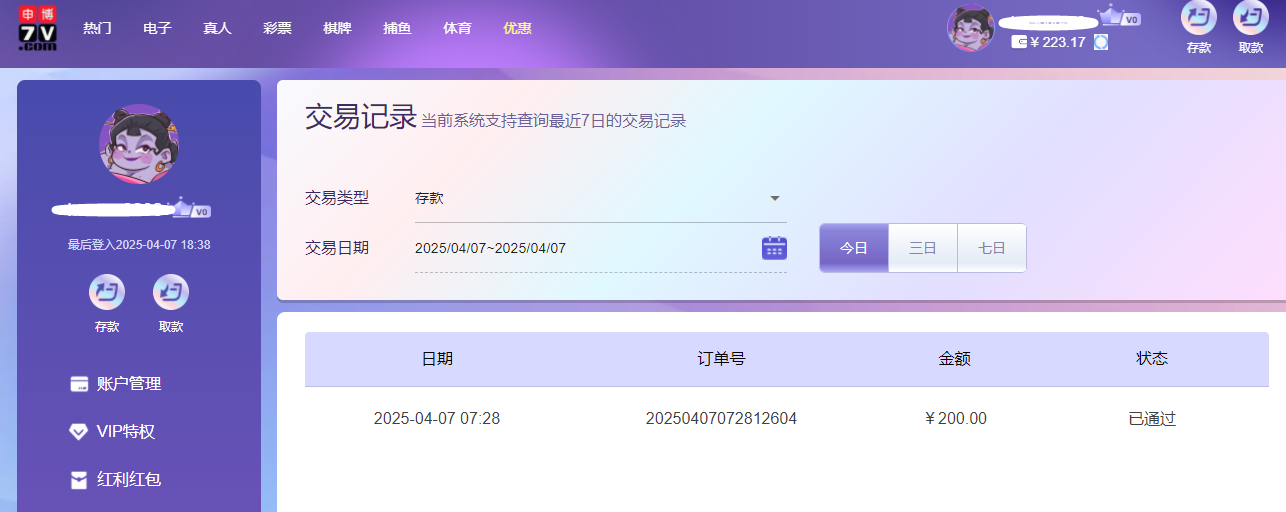
Task: Click the sidebar withdraw (取款) icon
Action: pyautogui.click(x=171, y=293)
